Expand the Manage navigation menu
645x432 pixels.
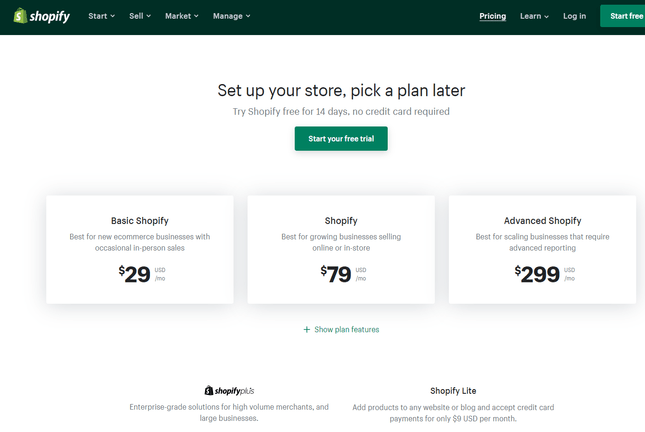pyautogui.click(x=231, y=16)
